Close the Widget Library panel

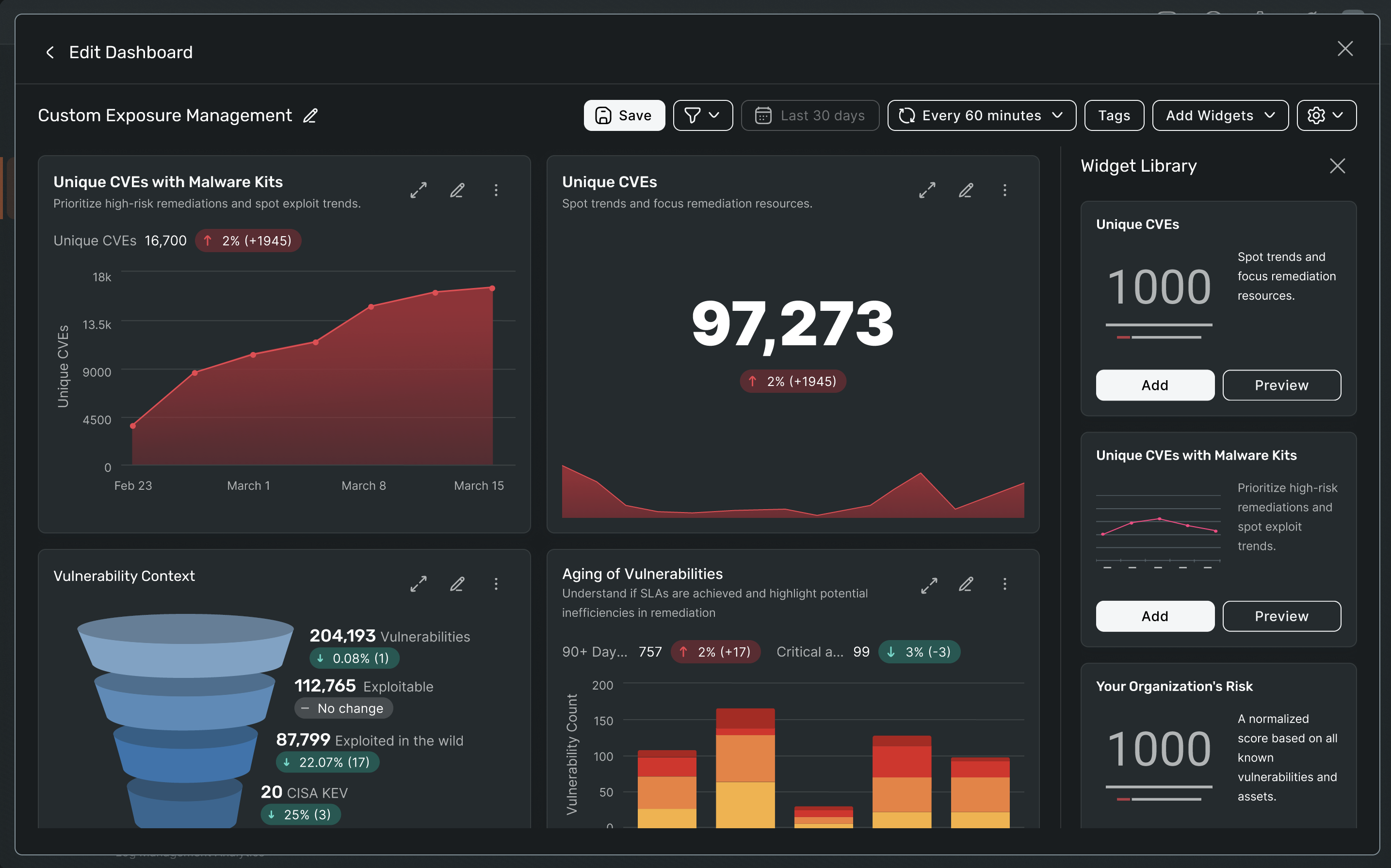point(1337,166)
